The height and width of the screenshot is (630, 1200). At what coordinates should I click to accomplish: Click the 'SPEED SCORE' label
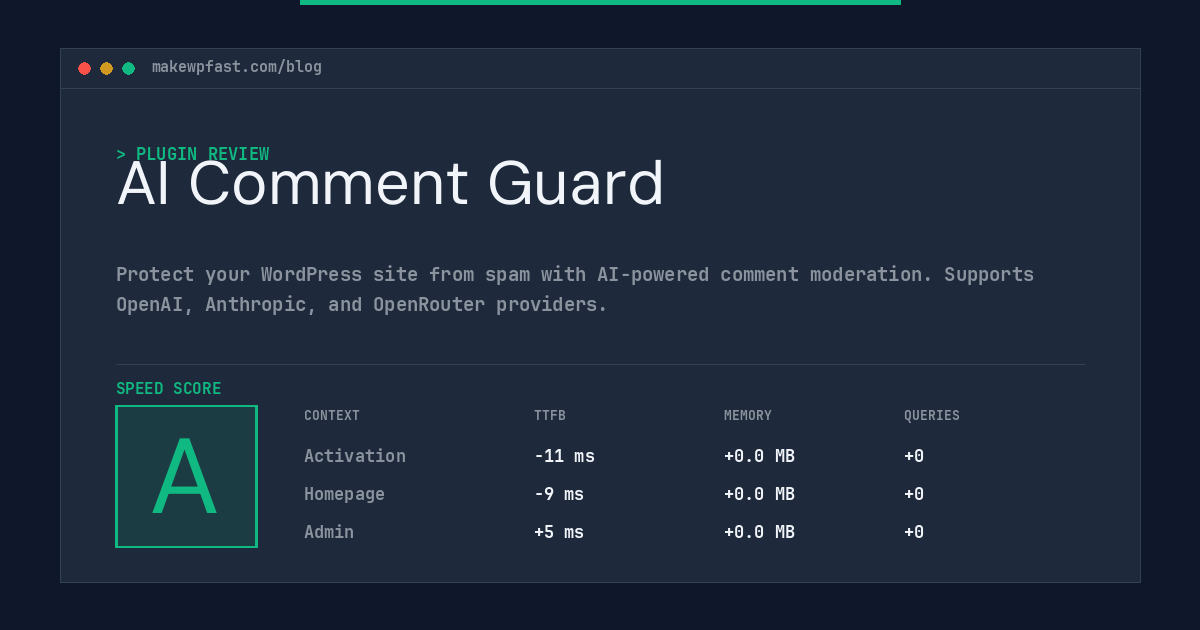(169, 389)
